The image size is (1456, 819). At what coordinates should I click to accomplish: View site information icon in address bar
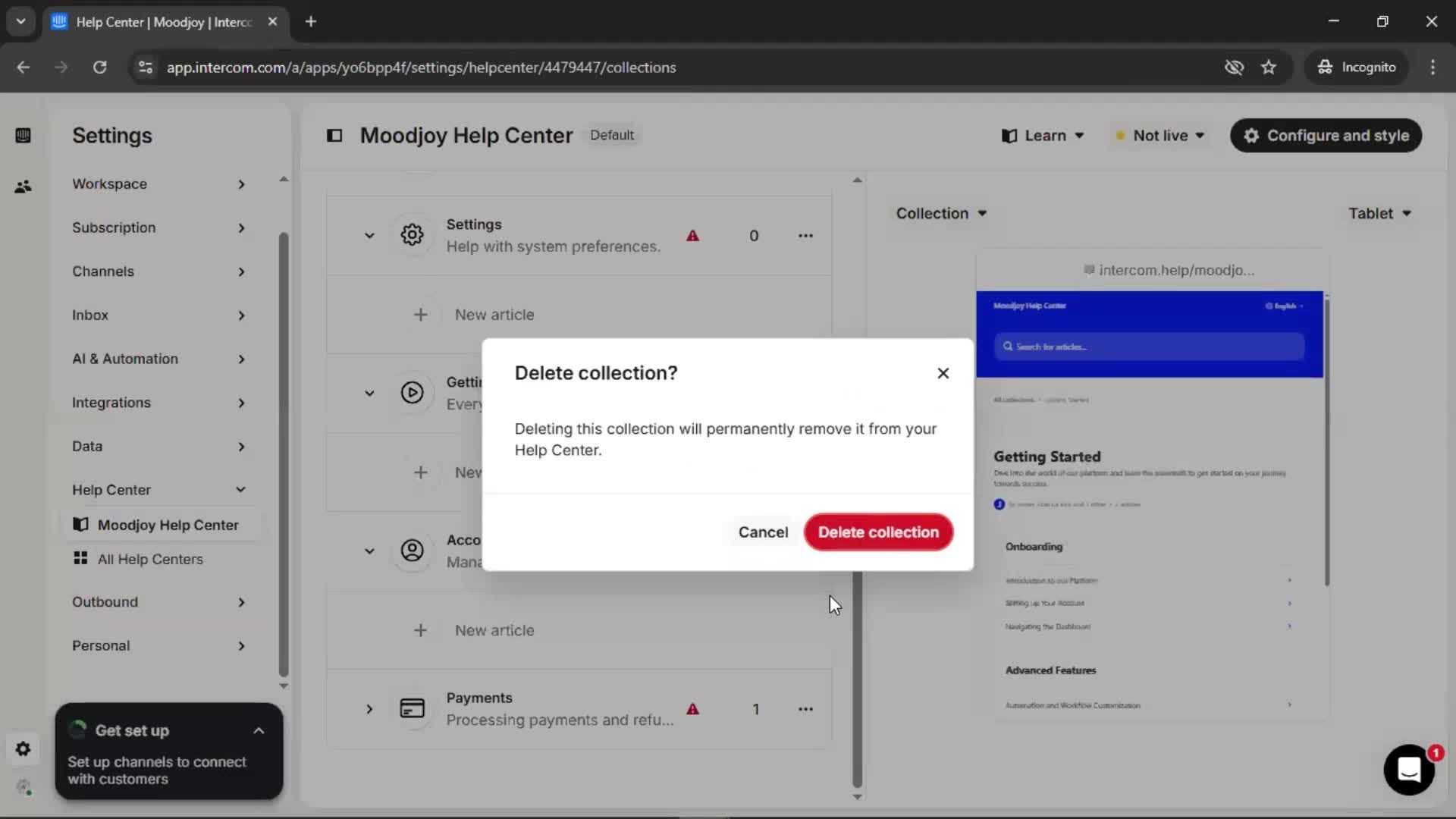pos(145,67)
